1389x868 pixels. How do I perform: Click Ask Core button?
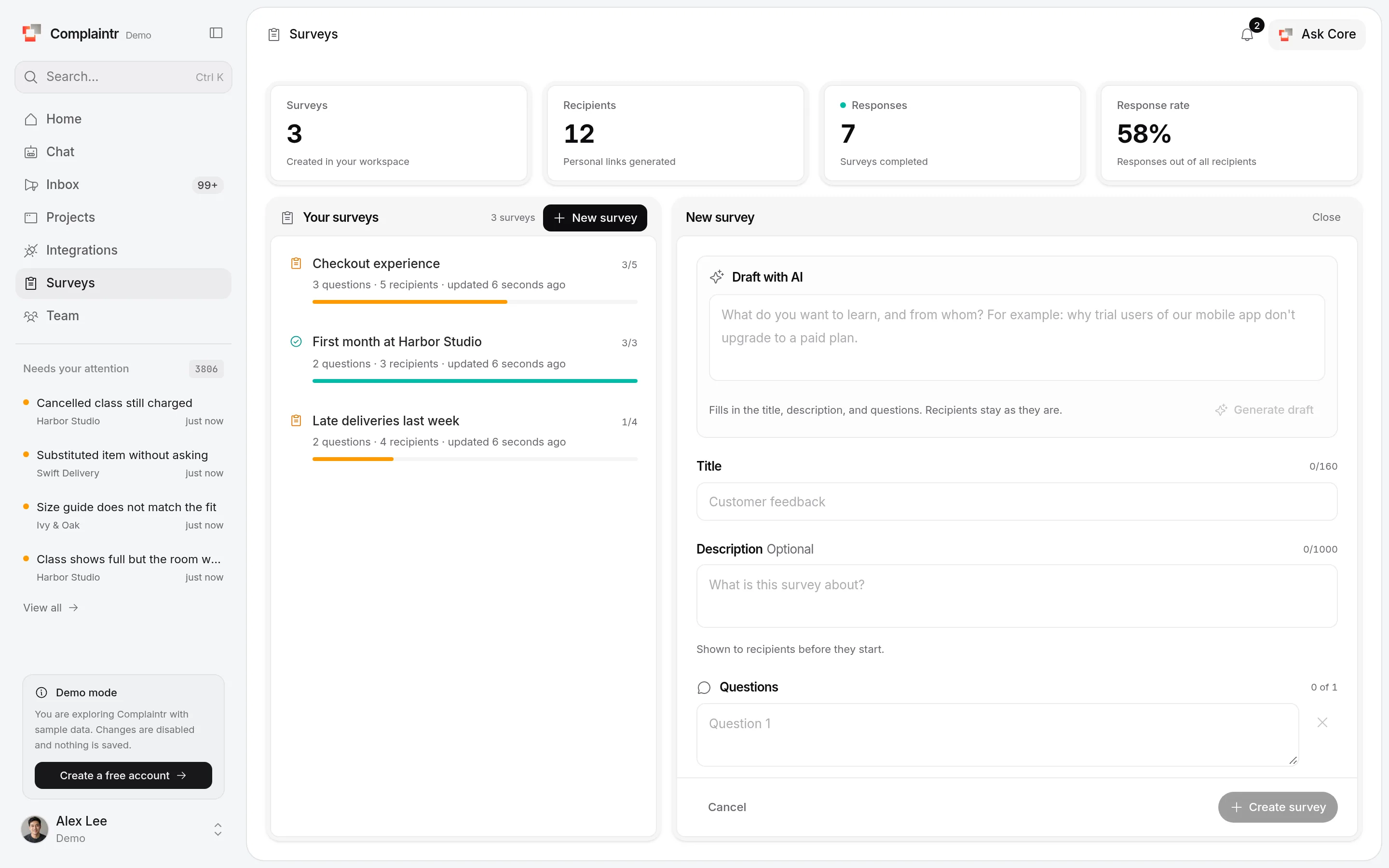click(1317, 34)
